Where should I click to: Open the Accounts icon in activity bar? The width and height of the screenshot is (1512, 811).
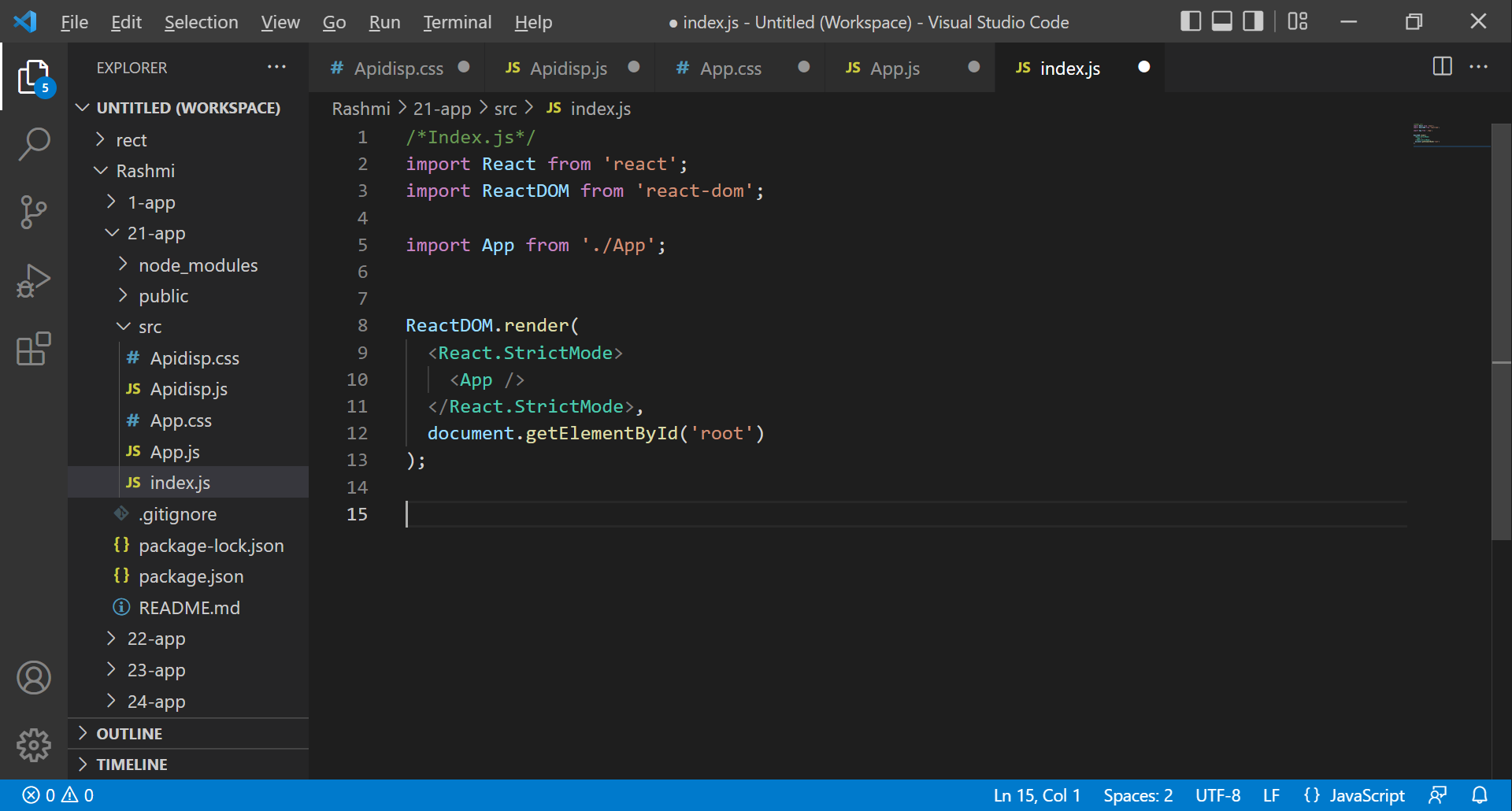coord(34,678)
